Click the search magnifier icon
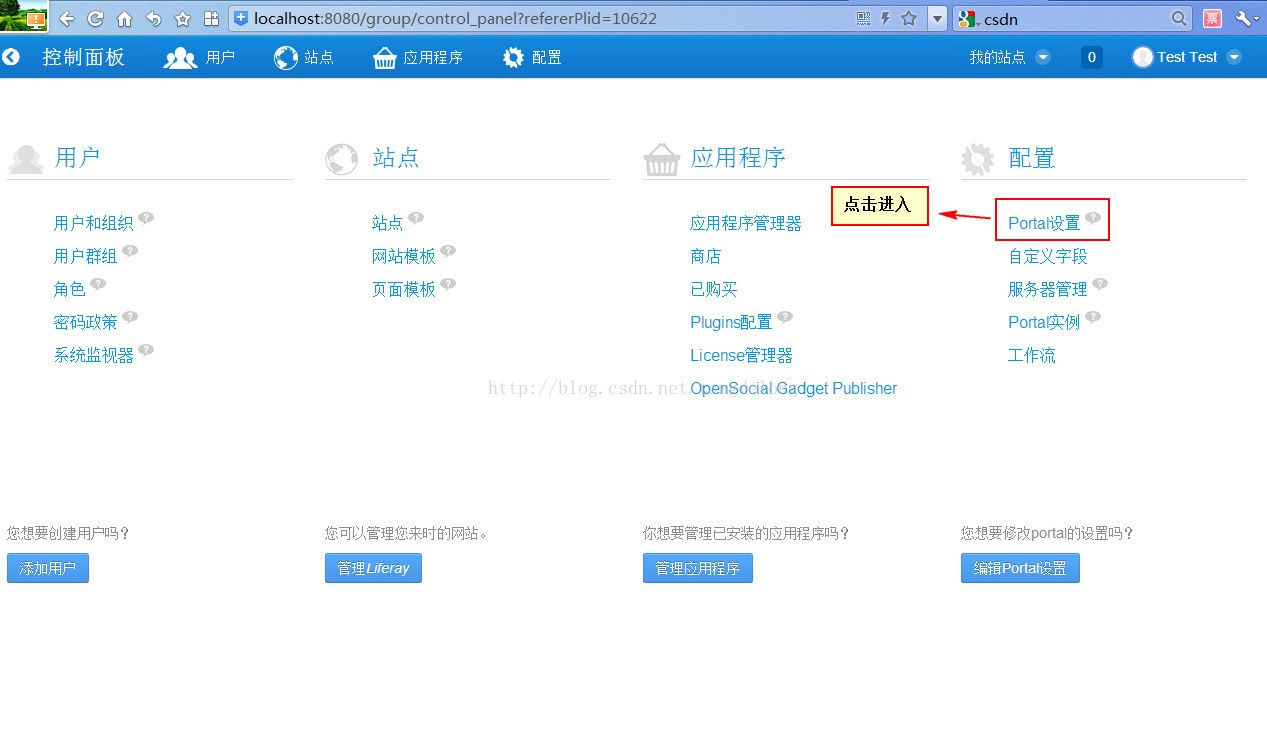Screen dimensions: 1267x754 [x=1180, y=18]
